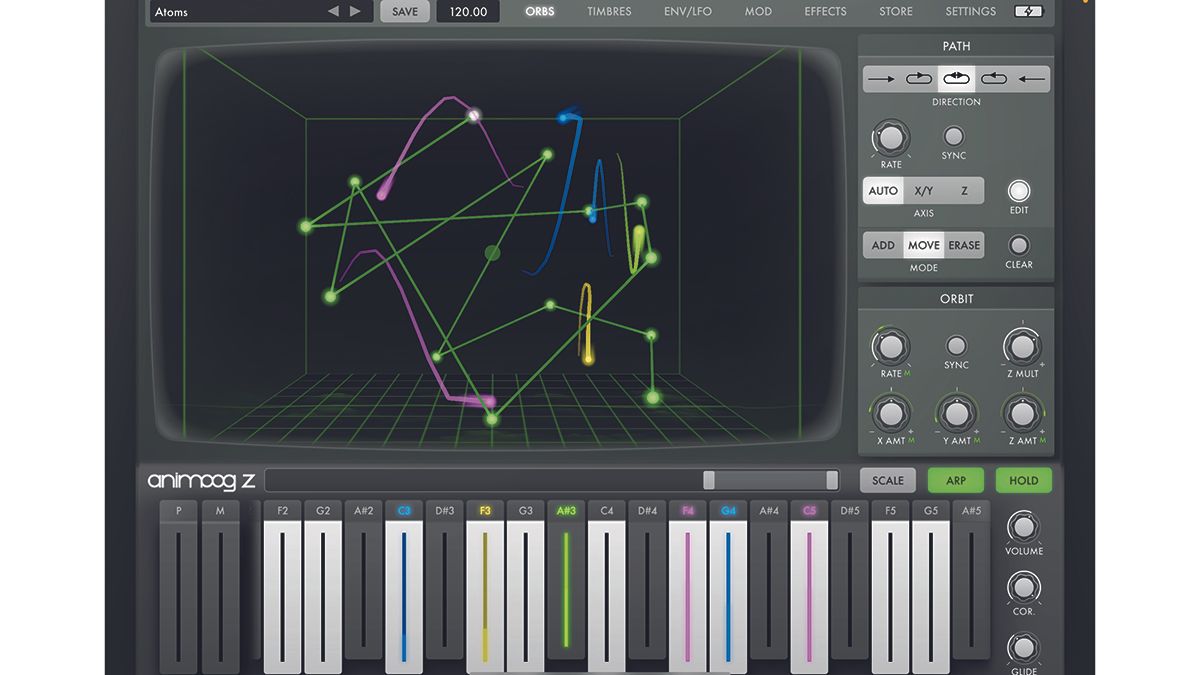Select the forward loop direction icon
This screenshot has width=1200, height=675.
point(919,78)
